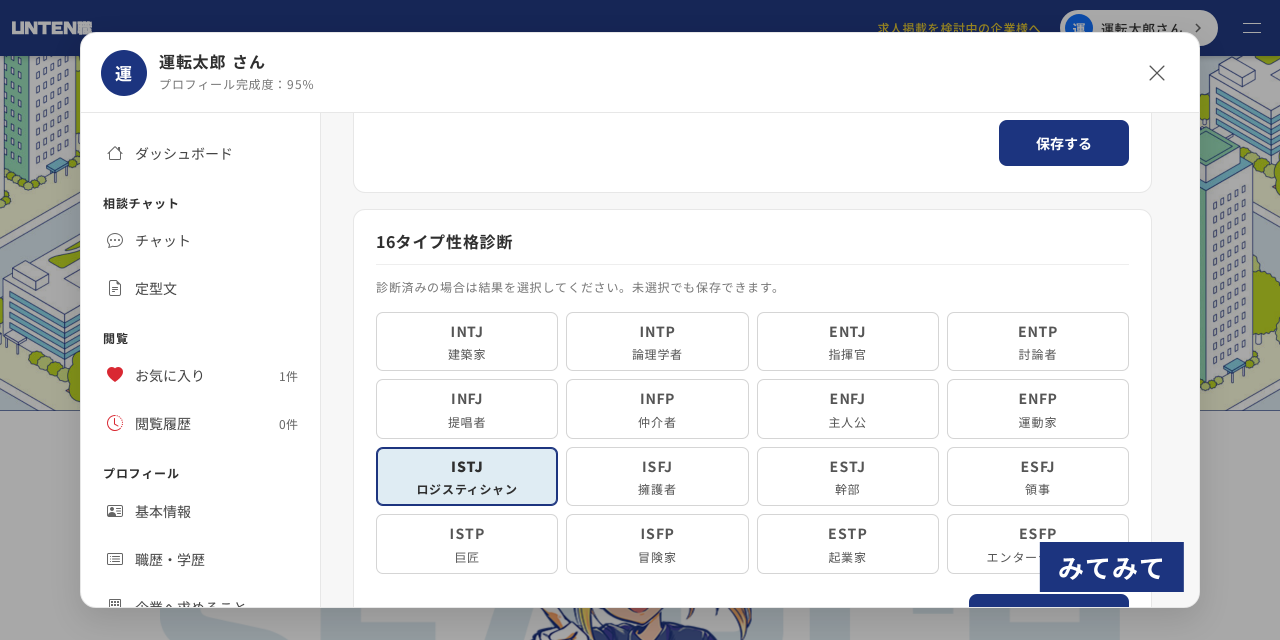Click the 保存する button
Image resolution: width=1280 pixels, height=640 pixels.
pyautogui.click(x=1064, y=143)
